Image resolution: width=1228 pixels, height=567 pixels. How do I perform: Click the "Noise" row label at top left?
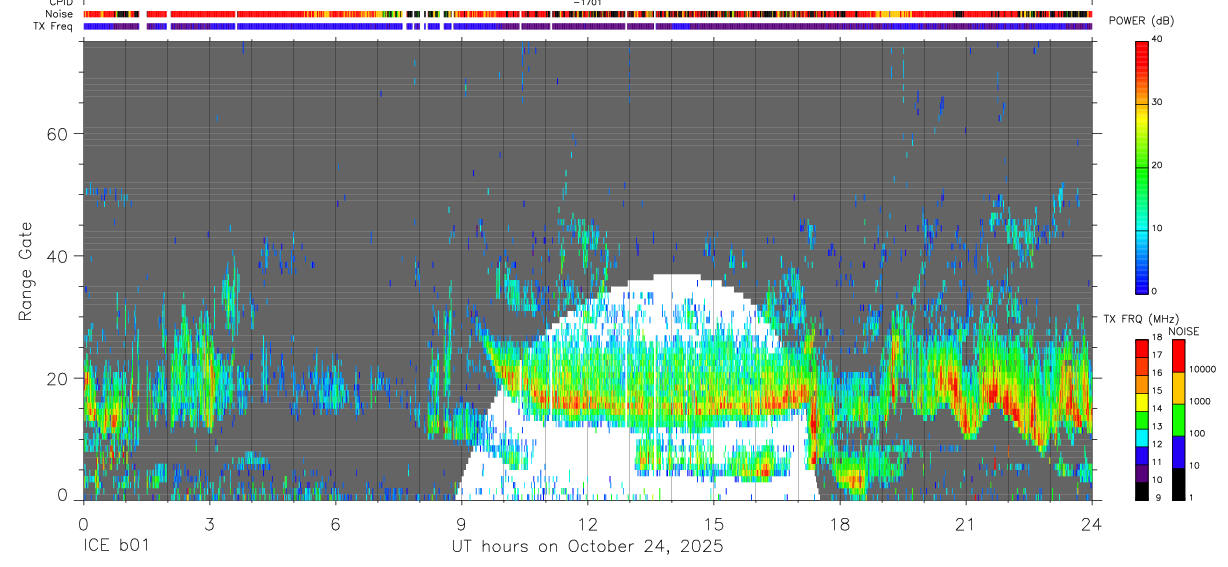point(60,14)
